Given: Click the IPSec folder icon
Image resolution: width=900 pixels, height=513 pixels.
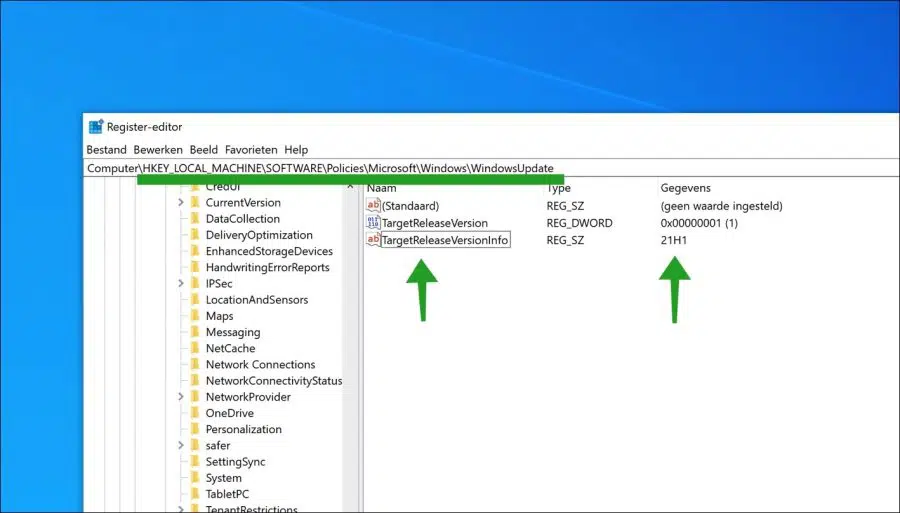Looking at the screenshot, I should point(195,283).
